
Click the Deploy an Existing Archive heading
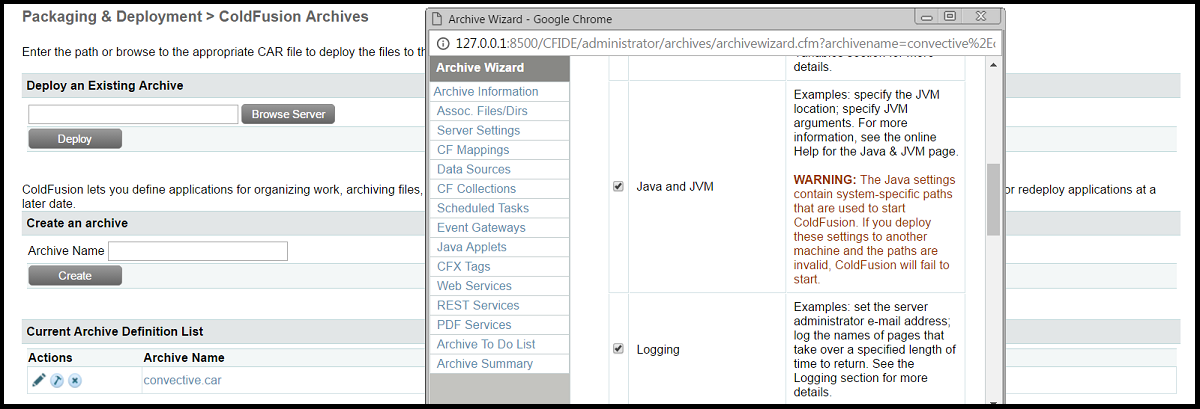105,86
